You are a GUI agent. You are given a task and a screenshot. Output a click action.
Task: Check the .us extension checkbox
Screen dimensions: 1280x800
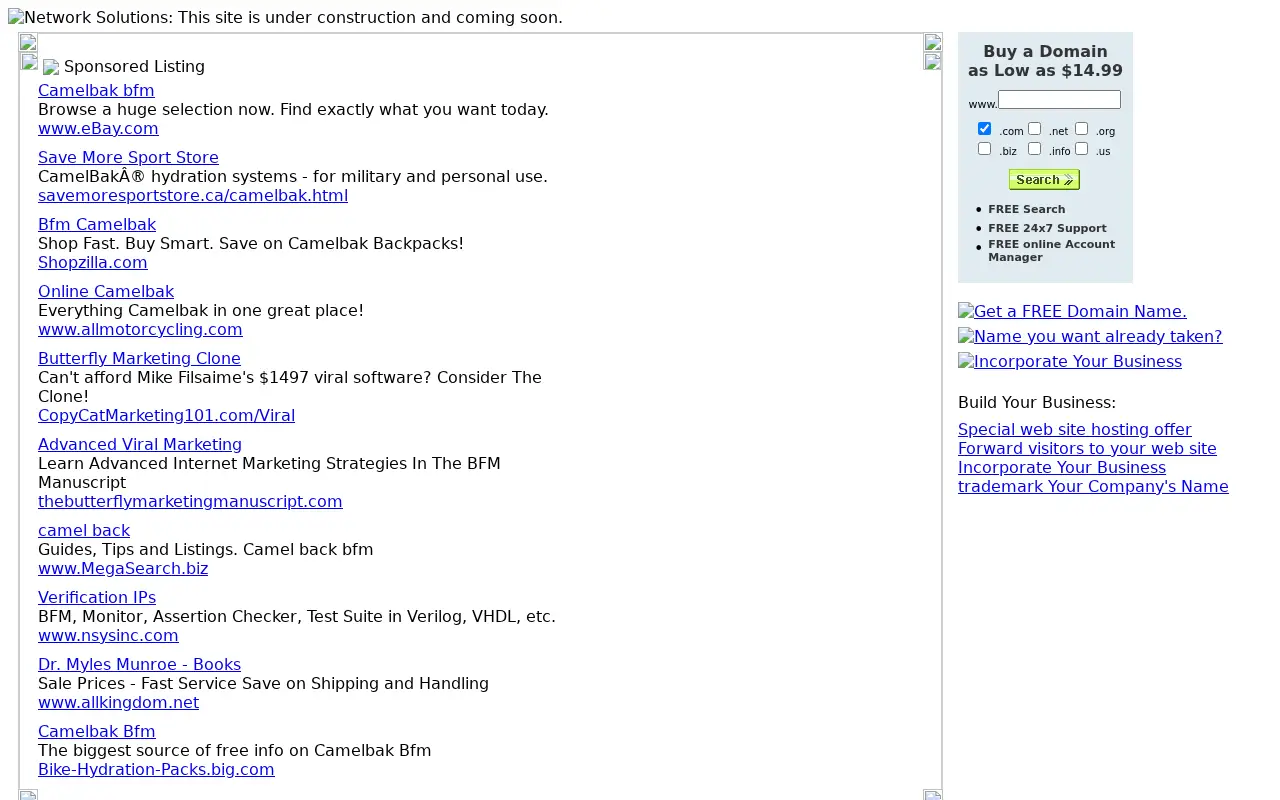[1081, 149]
